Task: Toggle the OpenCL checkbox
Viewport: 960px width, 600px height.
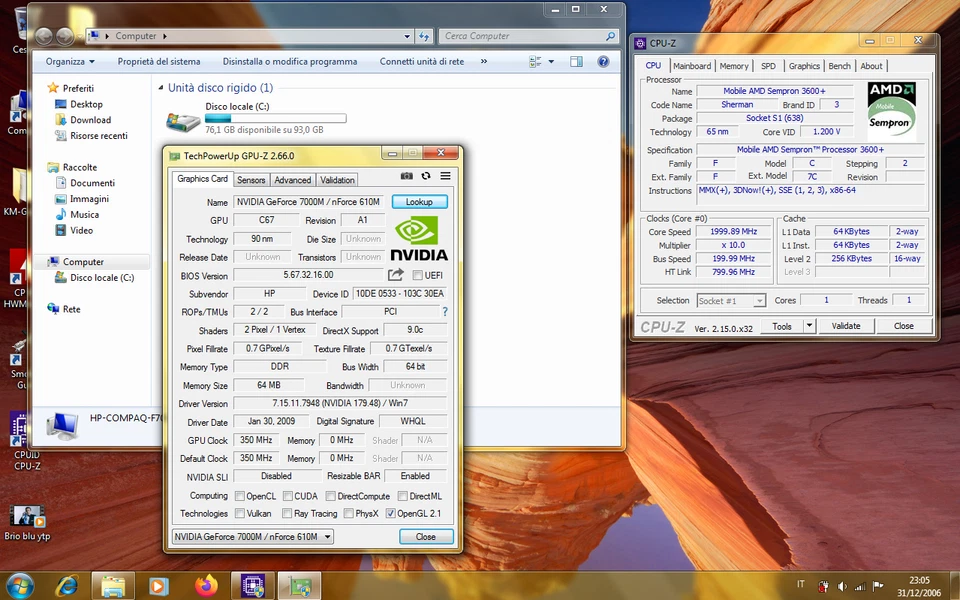Action: point(240,496)
